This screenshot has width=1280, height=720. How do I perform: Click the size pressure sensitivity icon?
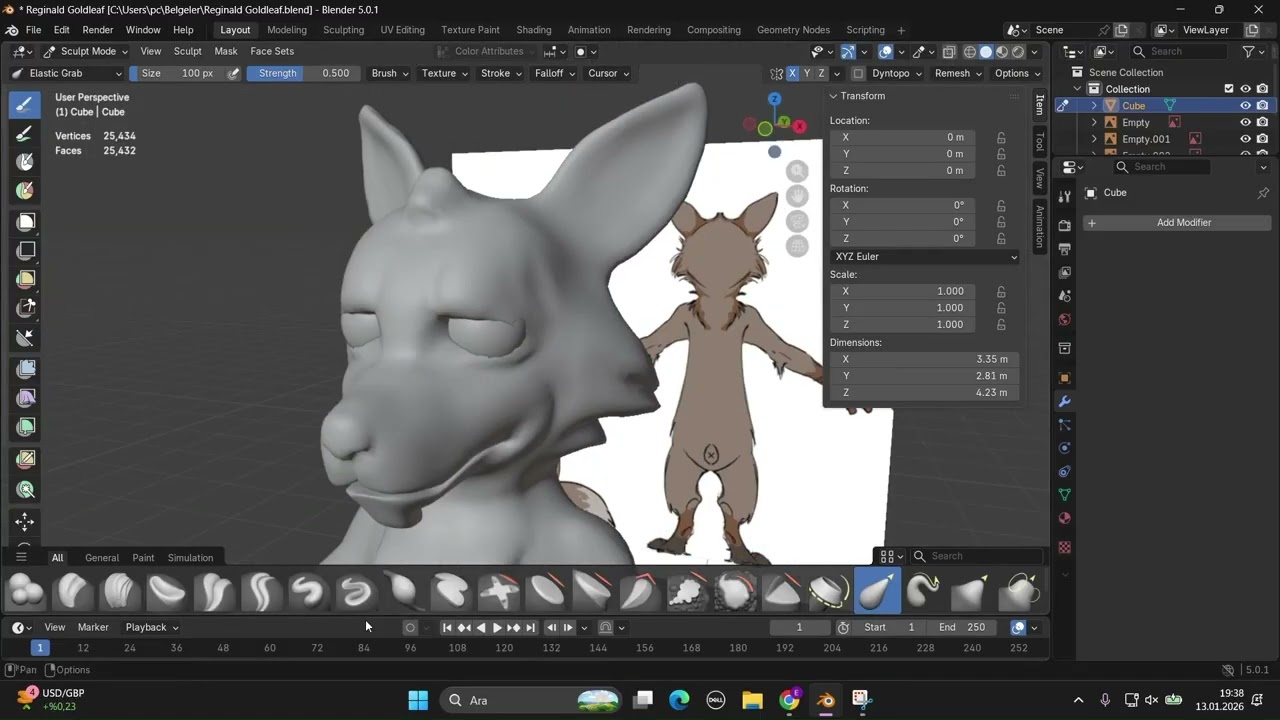[x=234, y=73]
